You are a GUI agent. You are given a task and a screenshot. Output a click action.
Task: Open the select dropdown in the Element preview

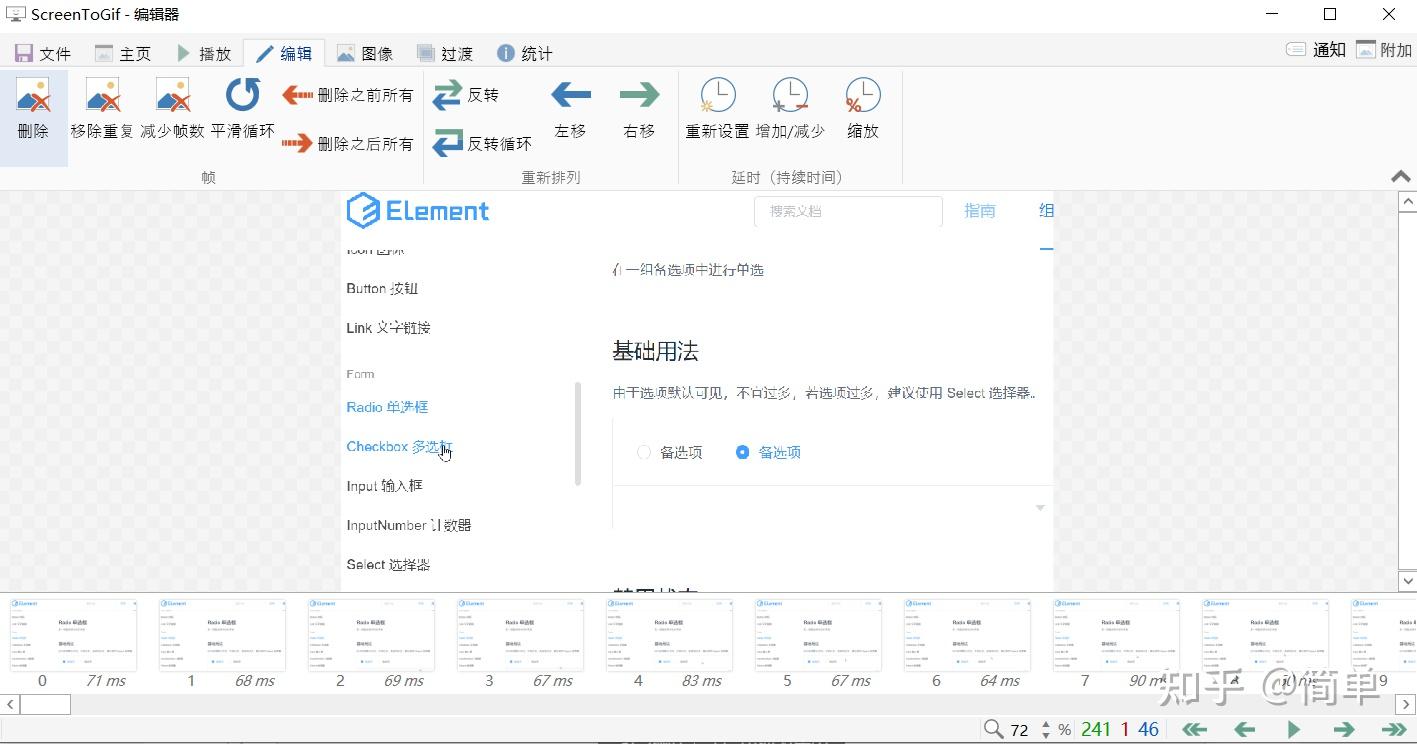(x=1038, y=508)
